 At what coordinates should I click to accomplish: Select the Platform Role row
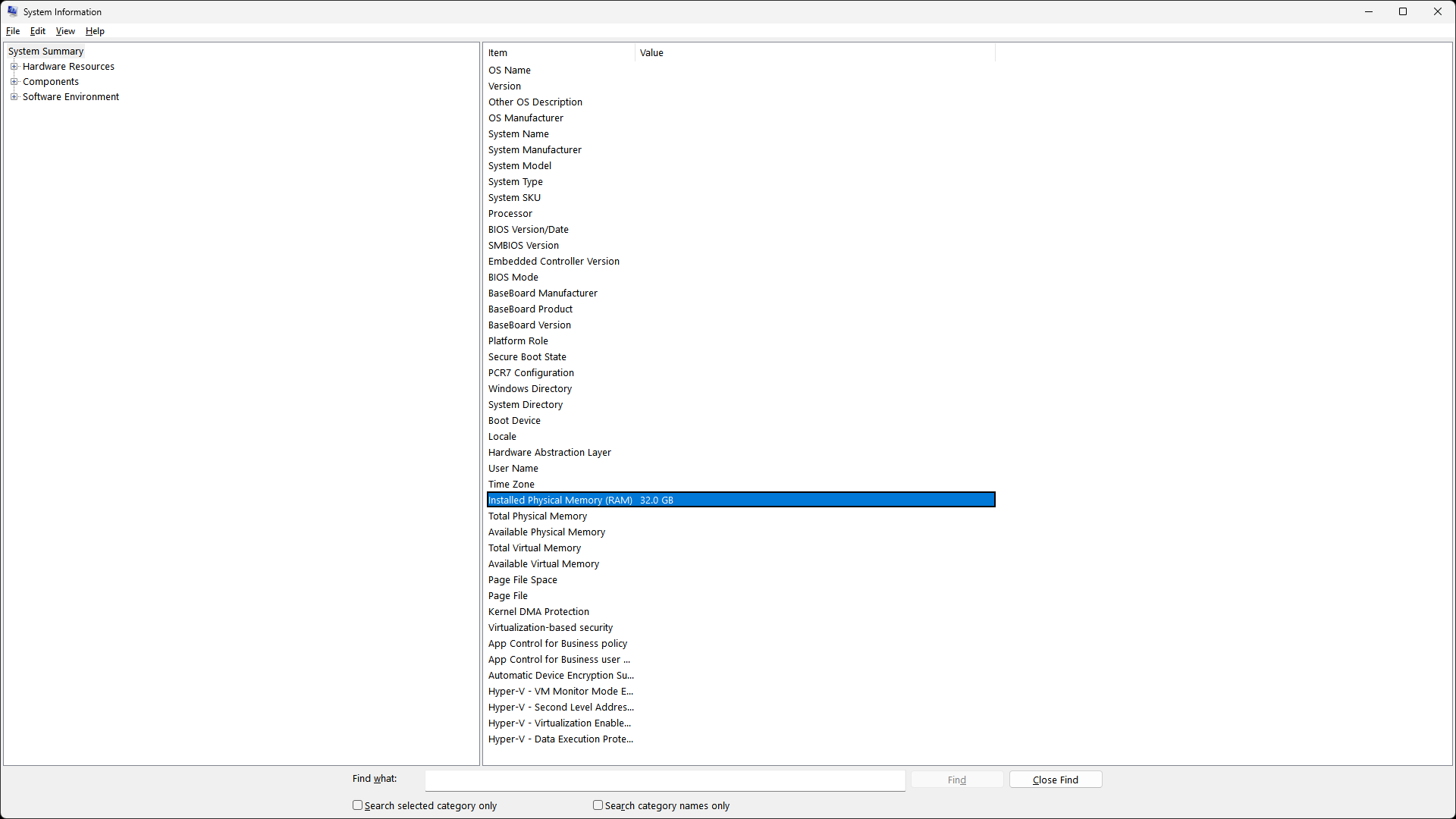pyautogui.click(x=741, y=341)
